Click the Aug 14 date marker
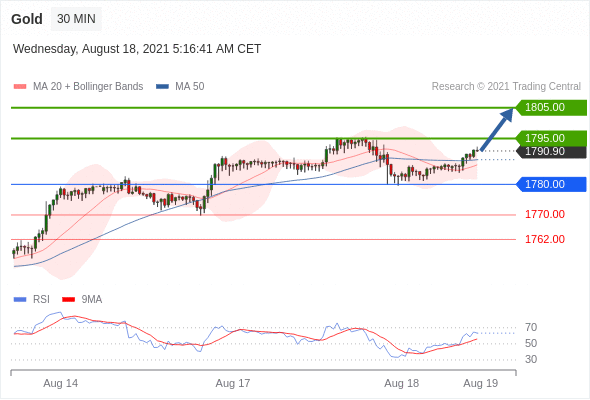The image size is (590, 400). (x=61, y=383)
